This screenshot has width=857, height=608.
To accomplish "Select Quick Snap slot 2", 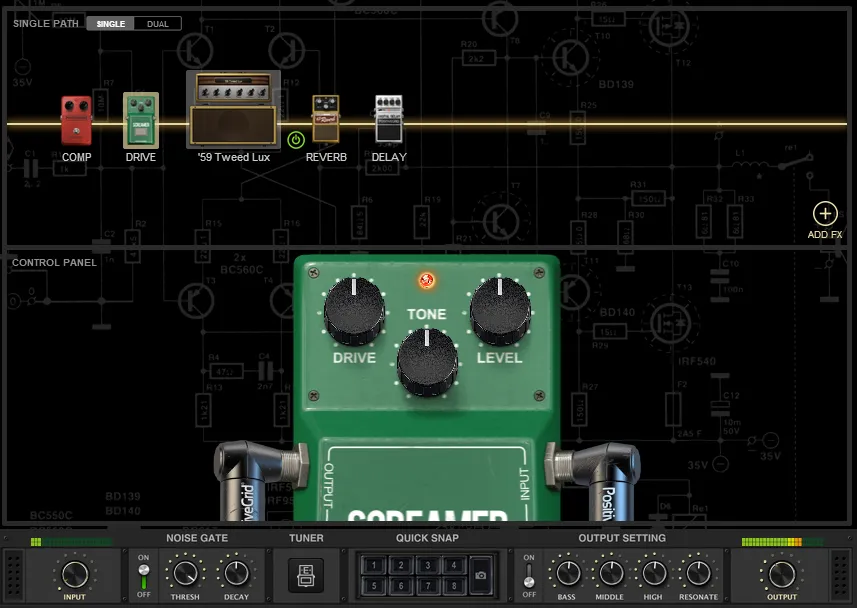I will point(401,565).
